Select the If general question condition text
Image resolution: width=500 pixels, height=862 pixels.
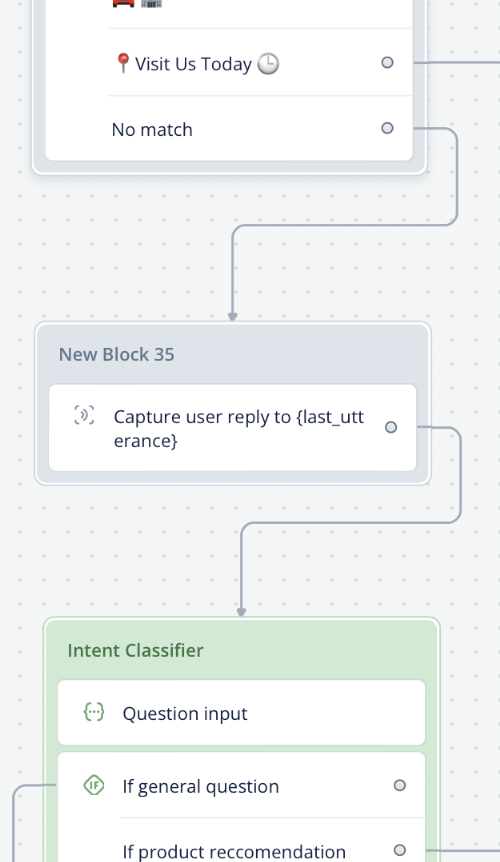(201, 786)
